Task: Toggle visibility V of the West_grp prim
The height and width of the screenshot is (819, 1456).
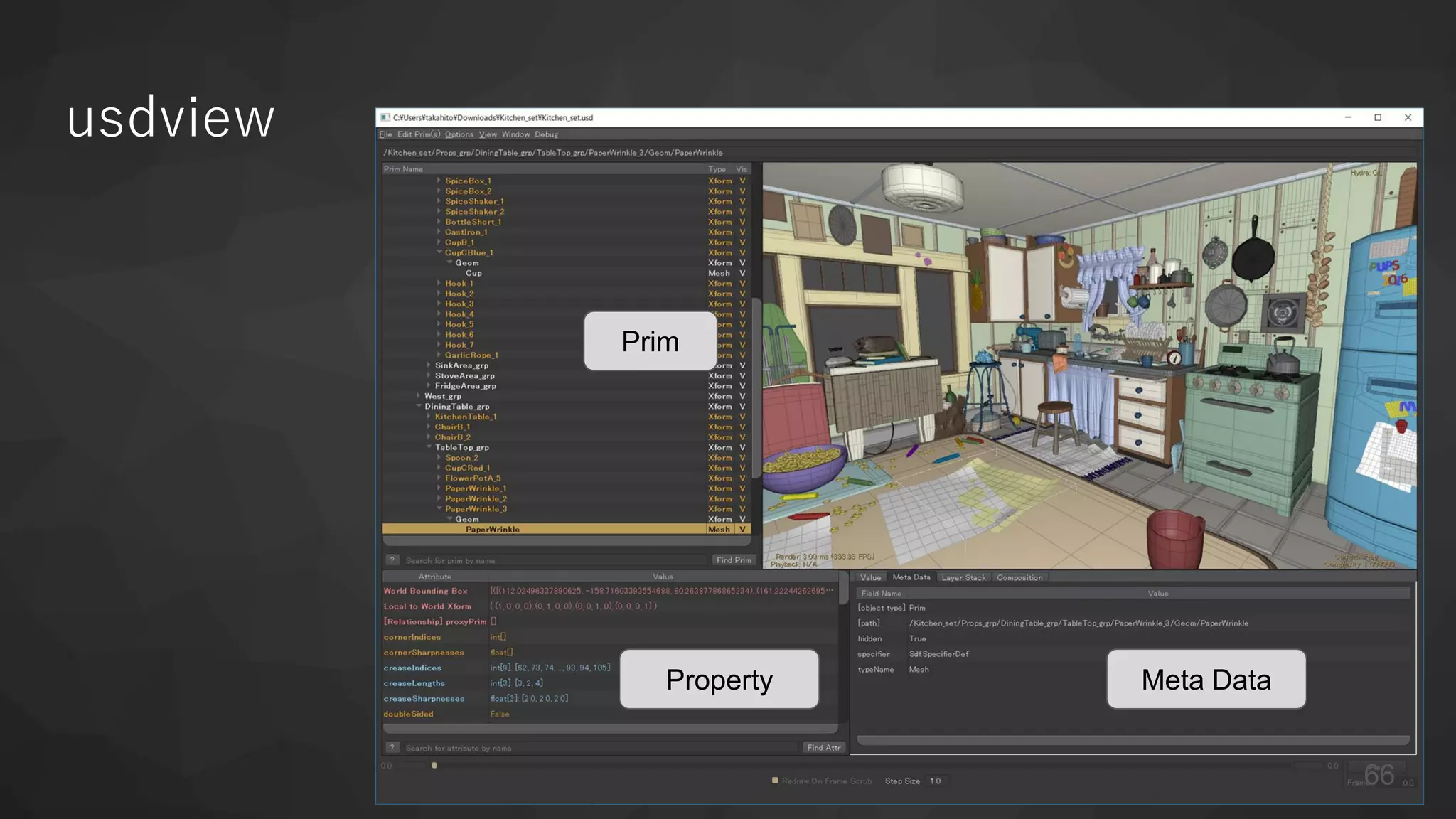Action: pyautogui.click(x=742, y=396)
